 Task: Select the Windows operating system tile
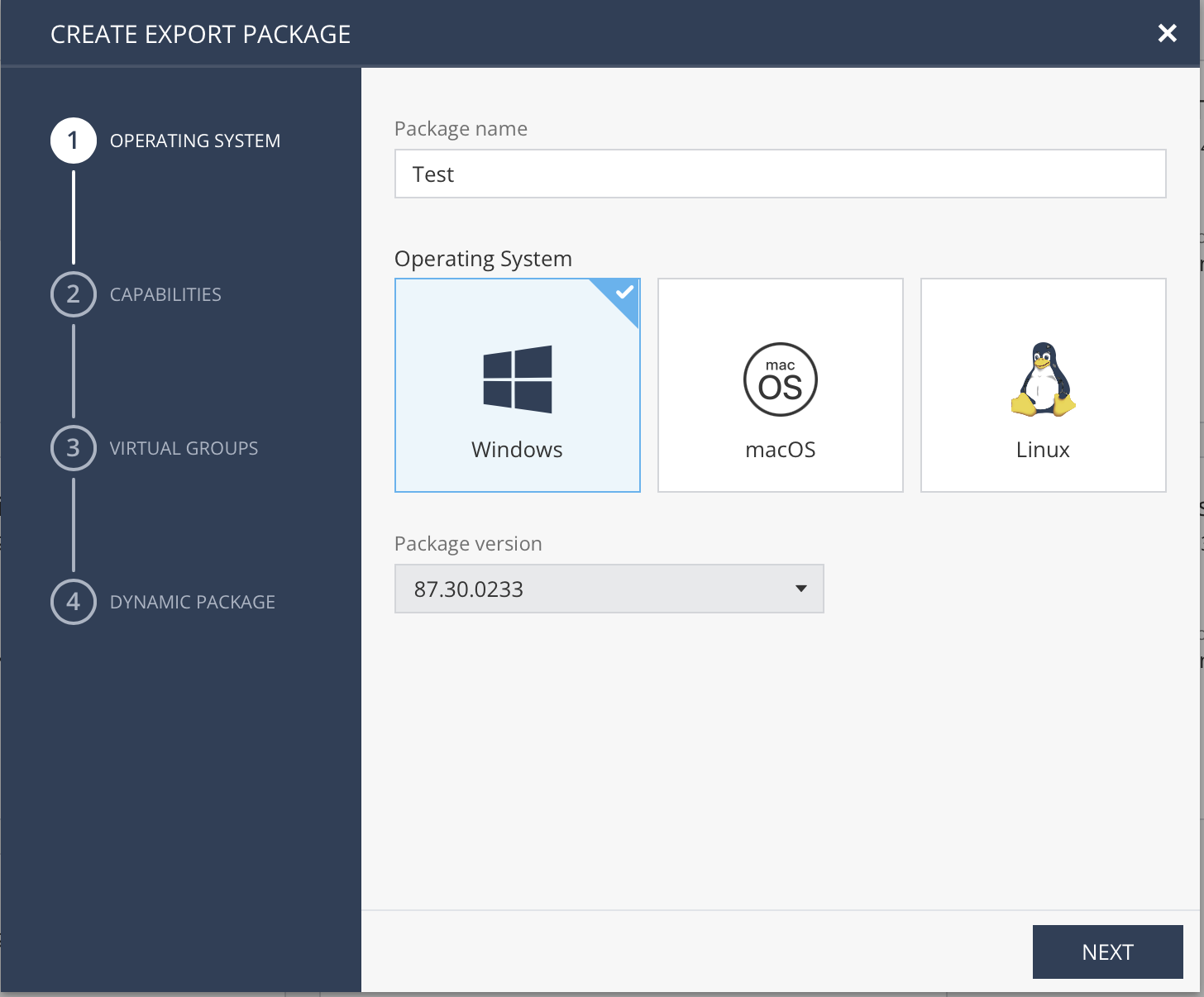click(x=518, y=385)
